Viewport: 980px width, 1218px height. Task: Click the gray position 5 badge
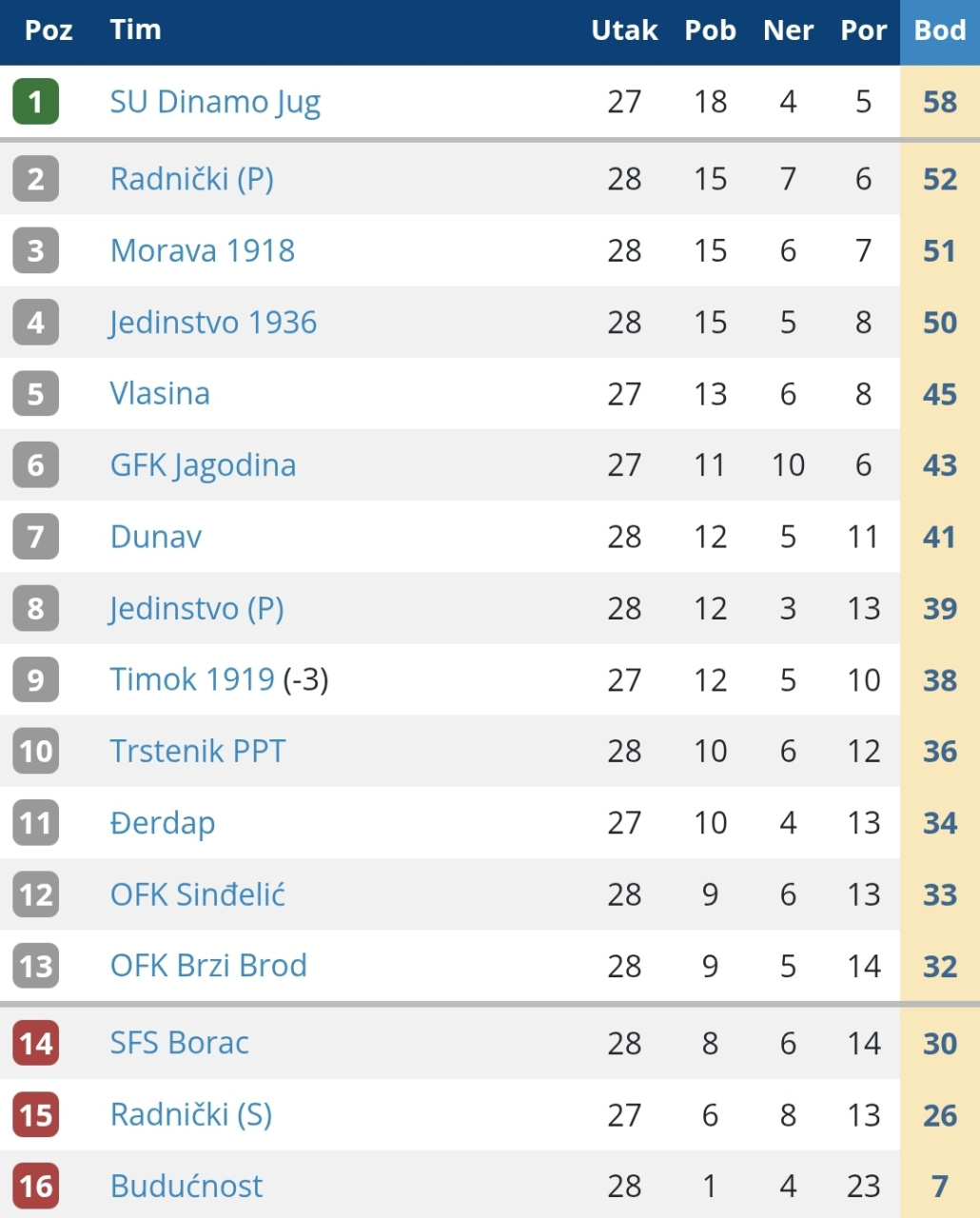(36, 394)
